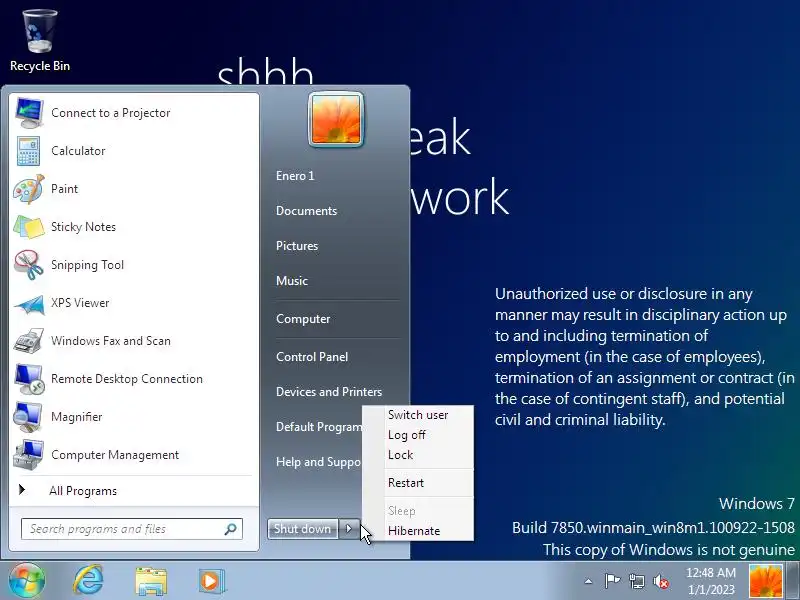
Task: Click the taskbar clock showing 12:48 AM
Action: (x=711, y=581)
